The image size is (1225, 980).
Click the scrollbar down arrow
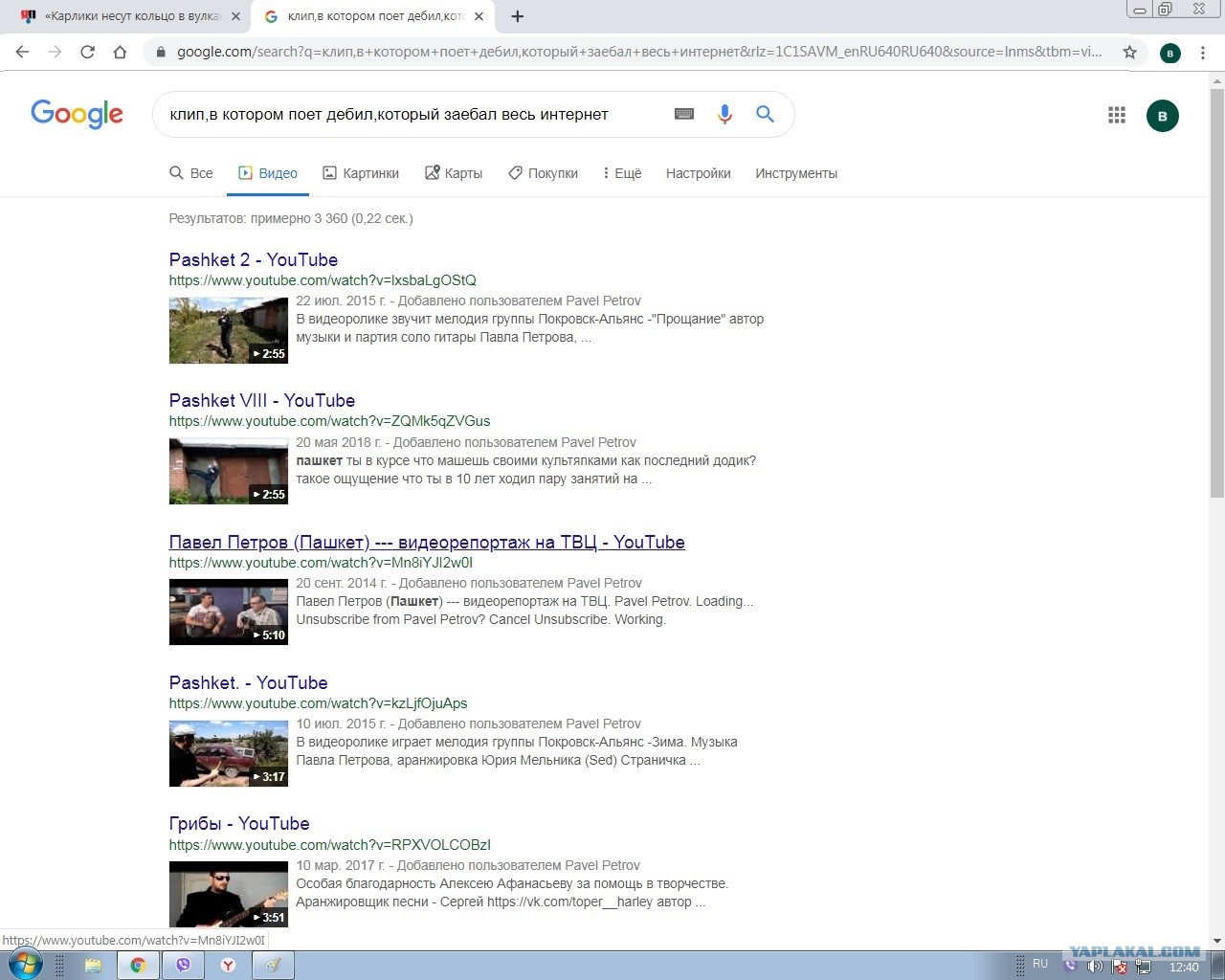click(x=1216, y=942)
